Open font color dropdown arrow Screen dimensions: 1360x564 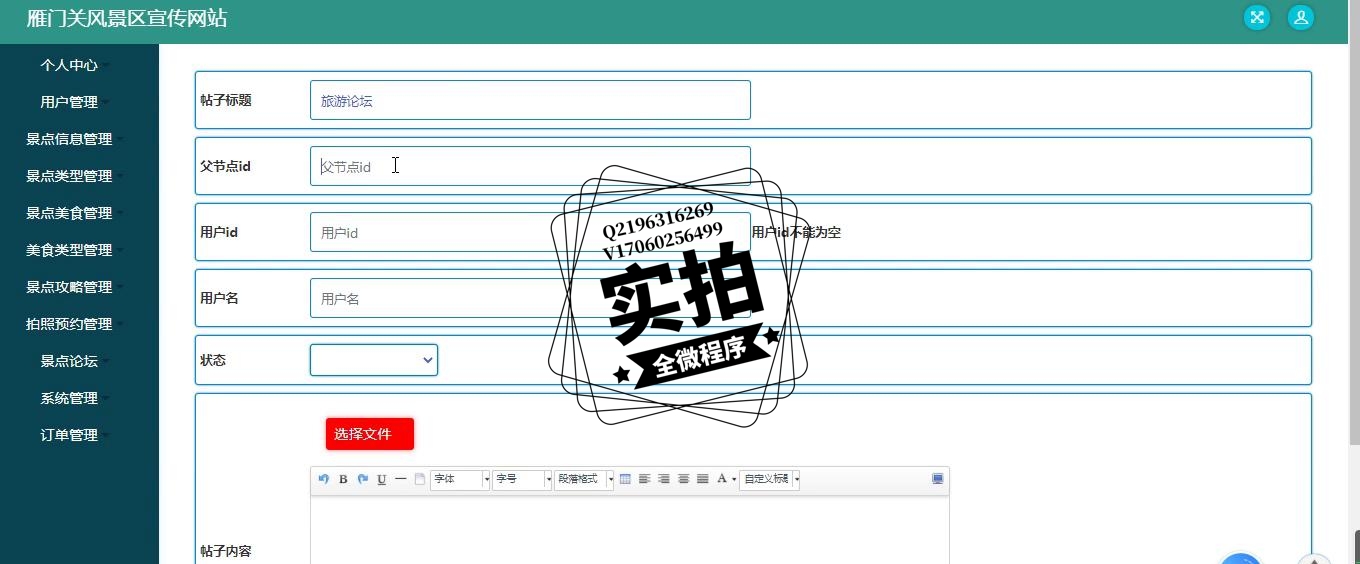click(734, 480)
